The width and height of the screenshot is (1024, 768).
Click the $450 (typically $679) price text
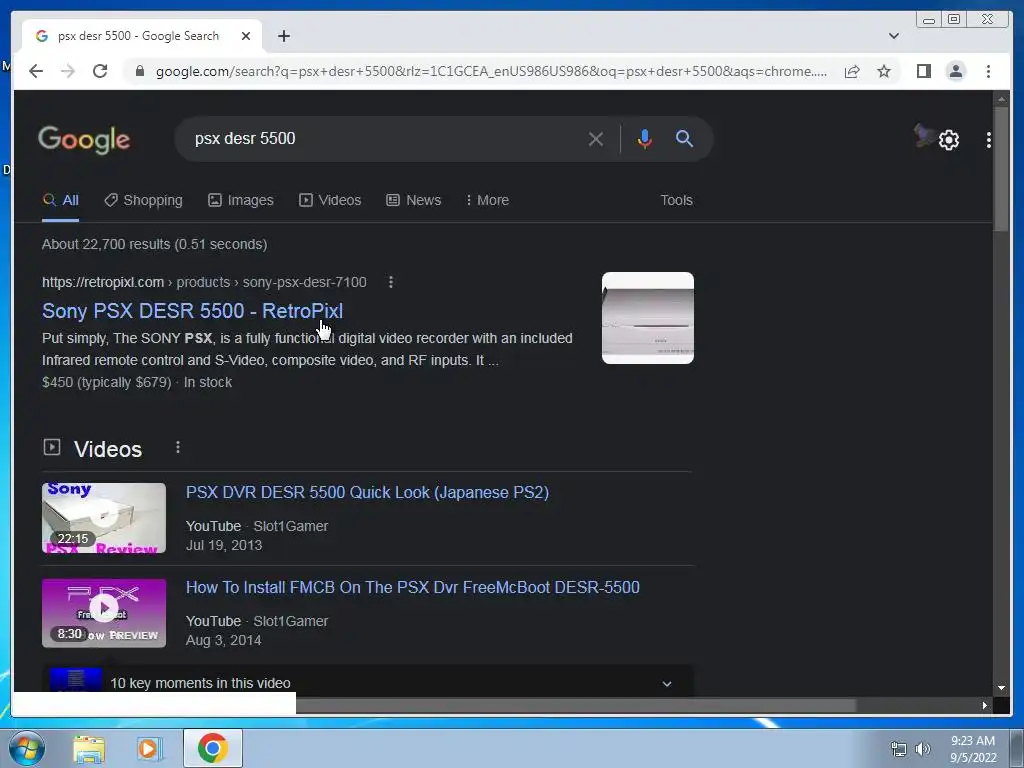(106, 382)
